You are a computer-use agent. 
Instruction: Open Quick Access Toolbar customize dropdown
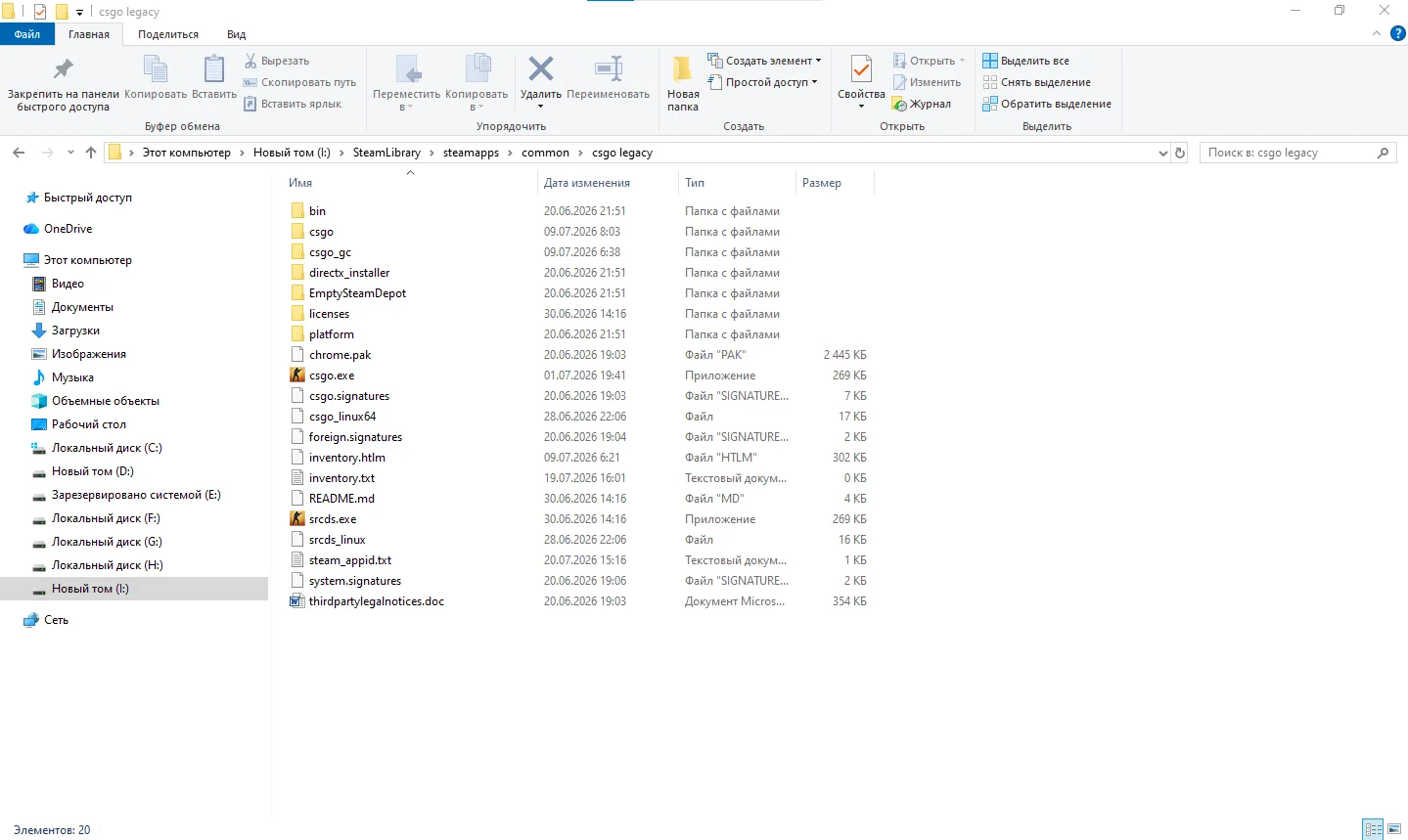point(79,13)
